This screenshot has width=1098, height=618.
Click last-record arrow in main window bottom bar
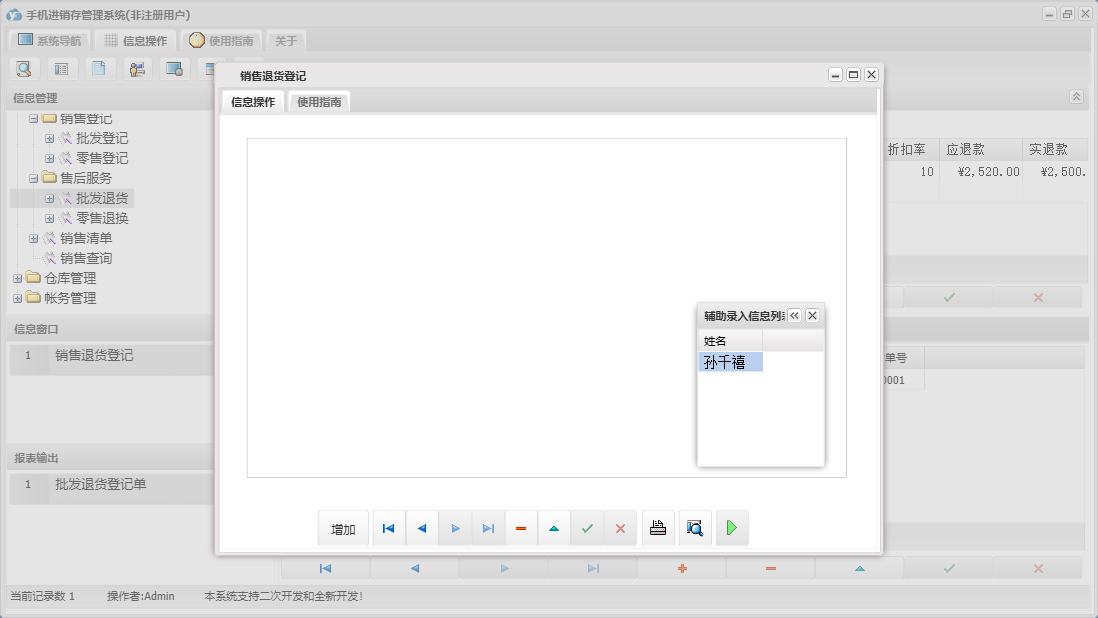click(x=593, y=568)
